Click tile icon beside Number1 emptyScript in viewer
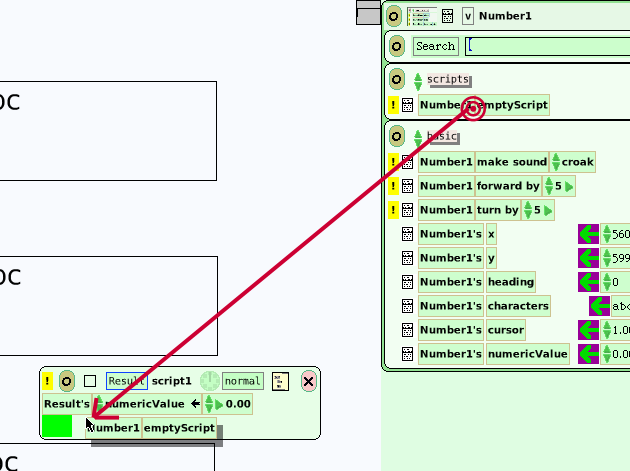 tap(407, 105)
